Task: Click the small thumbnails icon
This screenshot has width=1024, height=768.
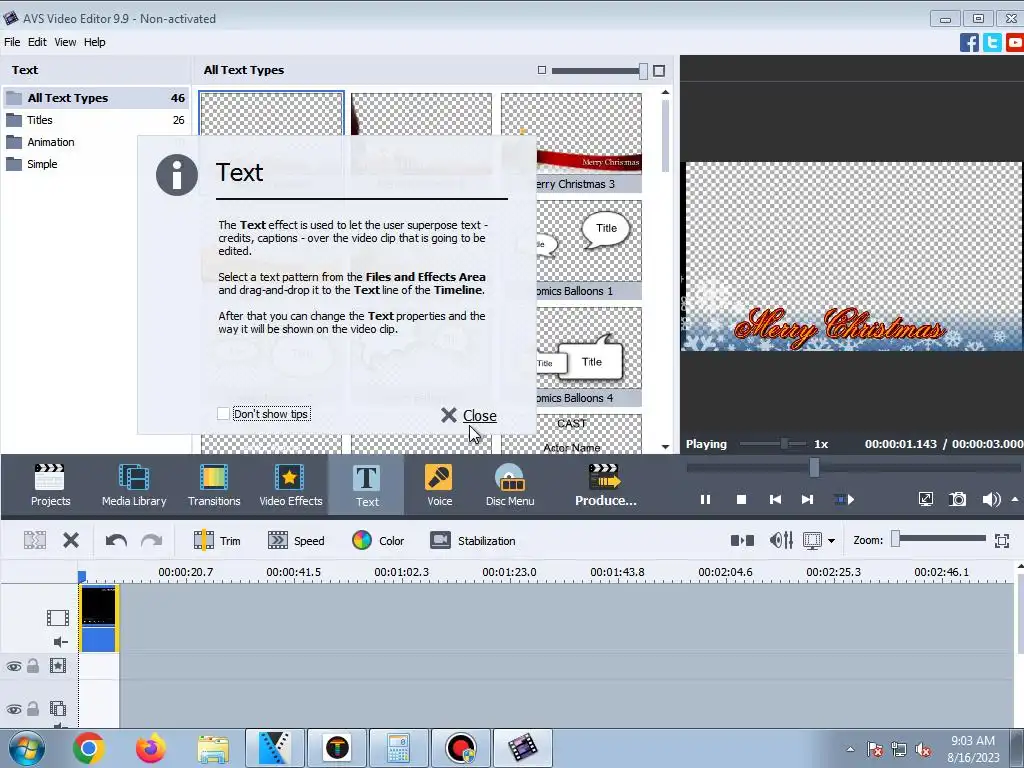Action: click(541, 70)
